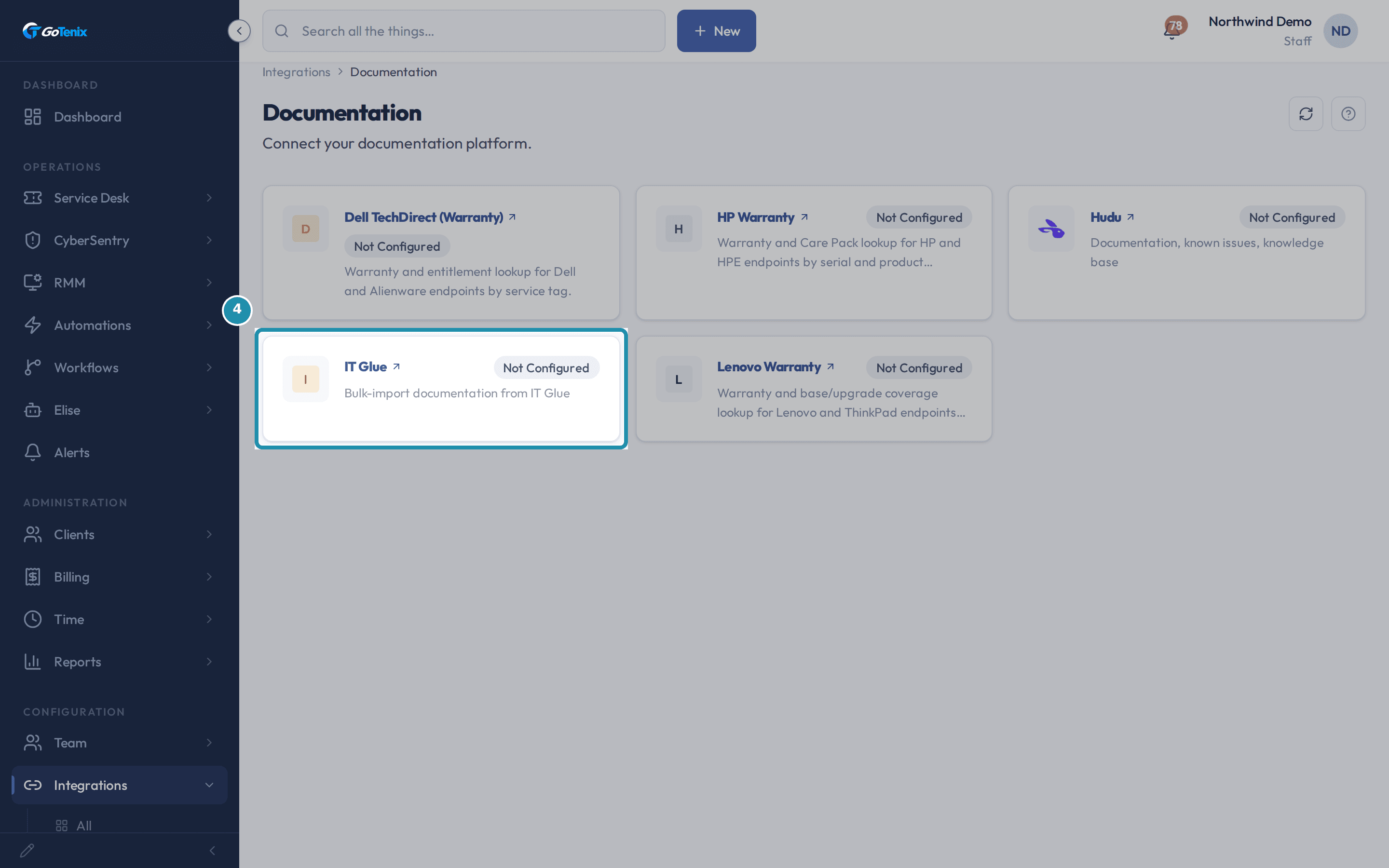
Task: Expand the CyberSentry menu chevron
Action: point(209,240)
